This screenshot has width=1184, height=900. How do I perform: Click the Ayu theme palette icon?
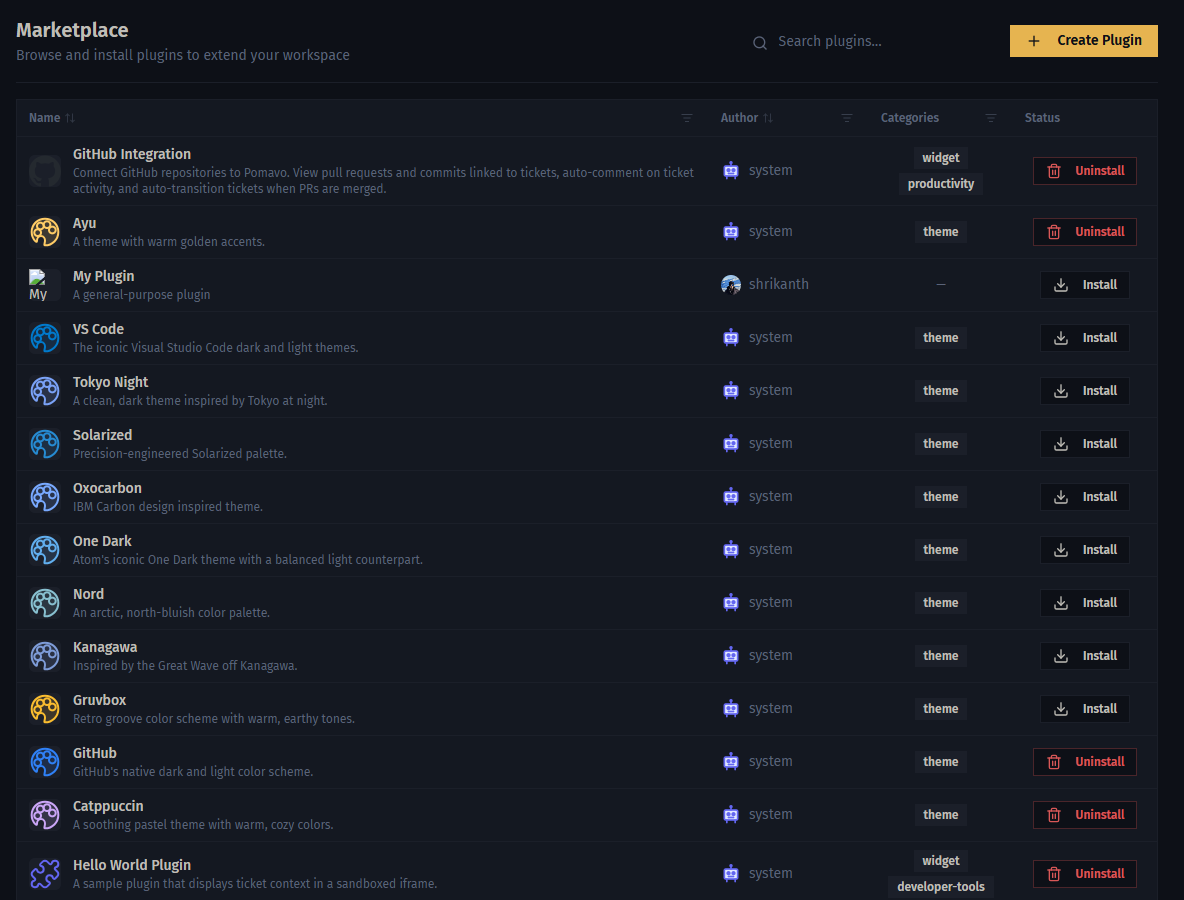(x=45, y=232)
